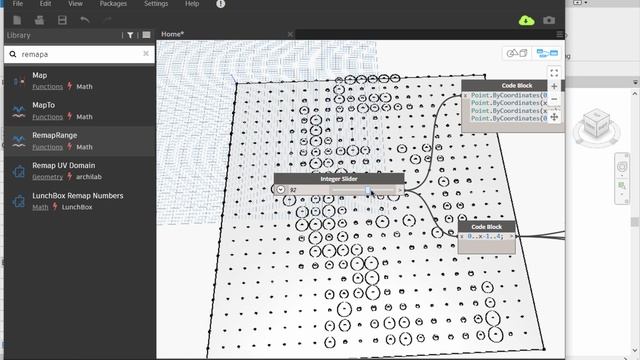Click the green cloud download icon
Screen dimensions: 640x360
click(527, 20)
